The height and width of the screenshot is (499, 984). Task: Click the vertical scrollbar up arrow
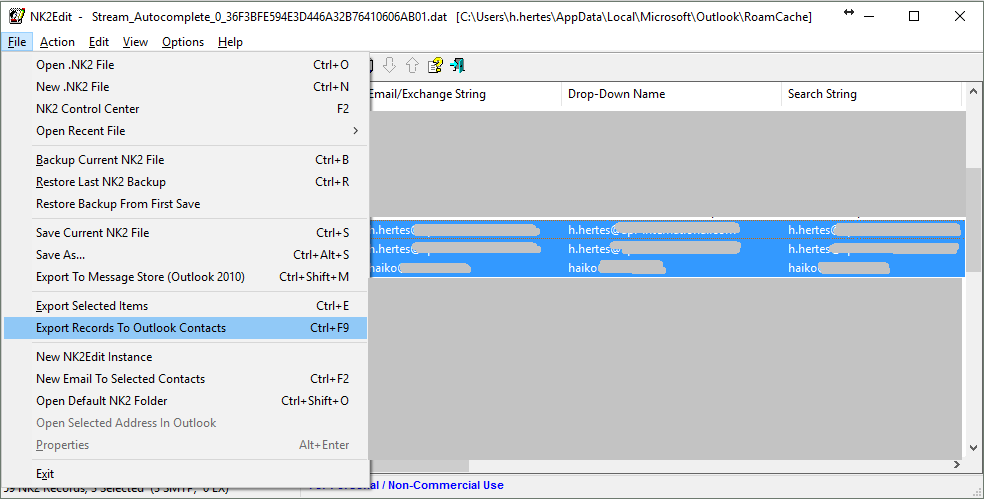[973, 92]
